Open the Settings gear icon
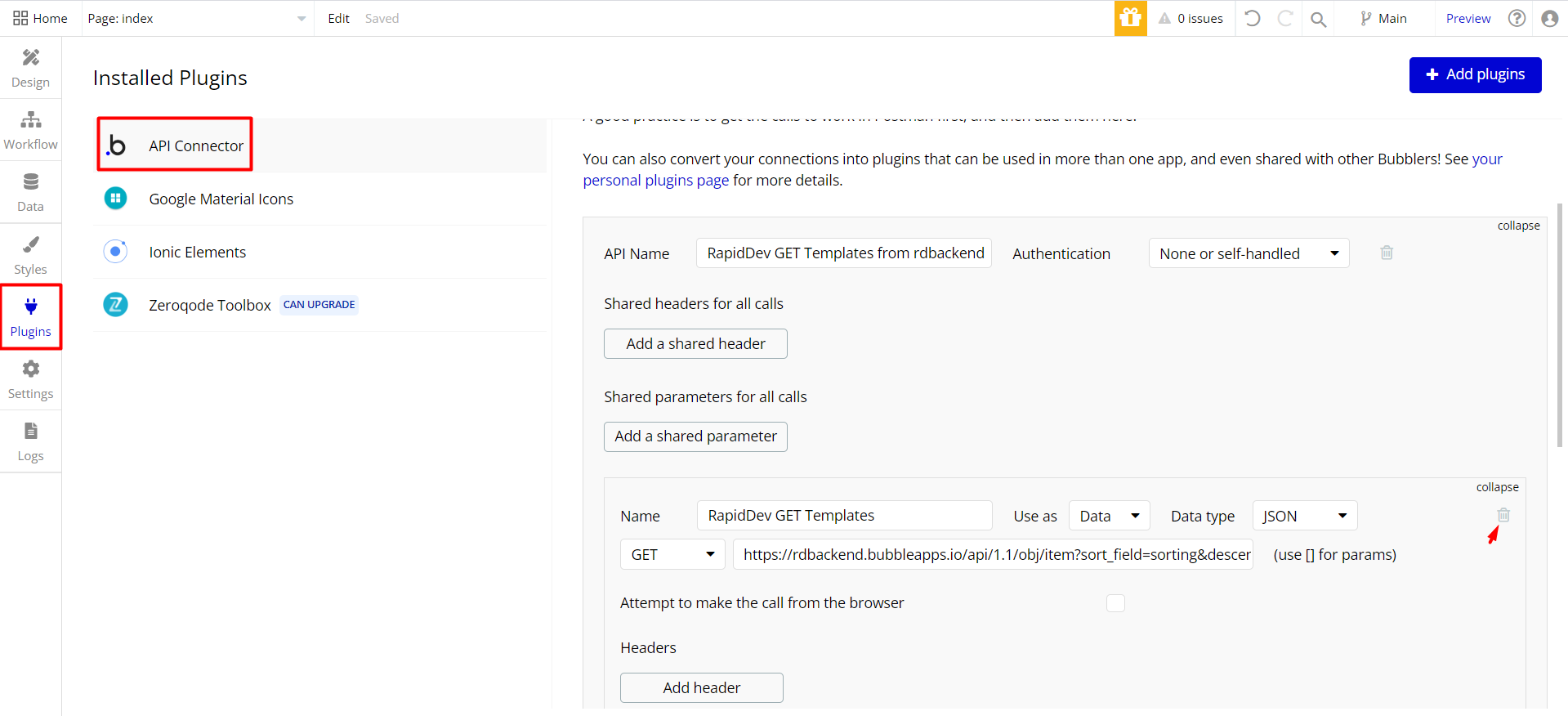This screenshot has width=1568, height=716. click(30, 369)
